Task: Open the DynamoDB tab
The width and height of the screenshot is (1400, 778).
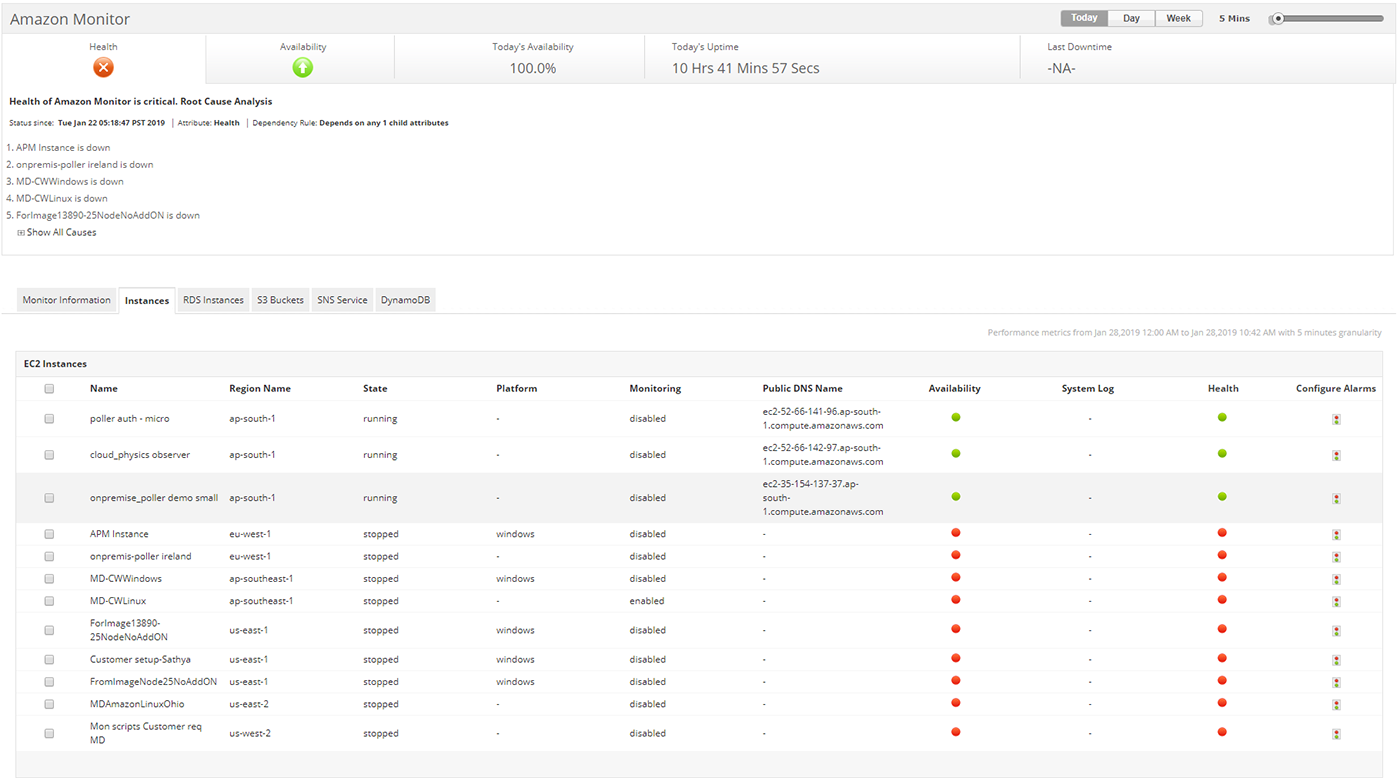Action: (x=405, y=300)
